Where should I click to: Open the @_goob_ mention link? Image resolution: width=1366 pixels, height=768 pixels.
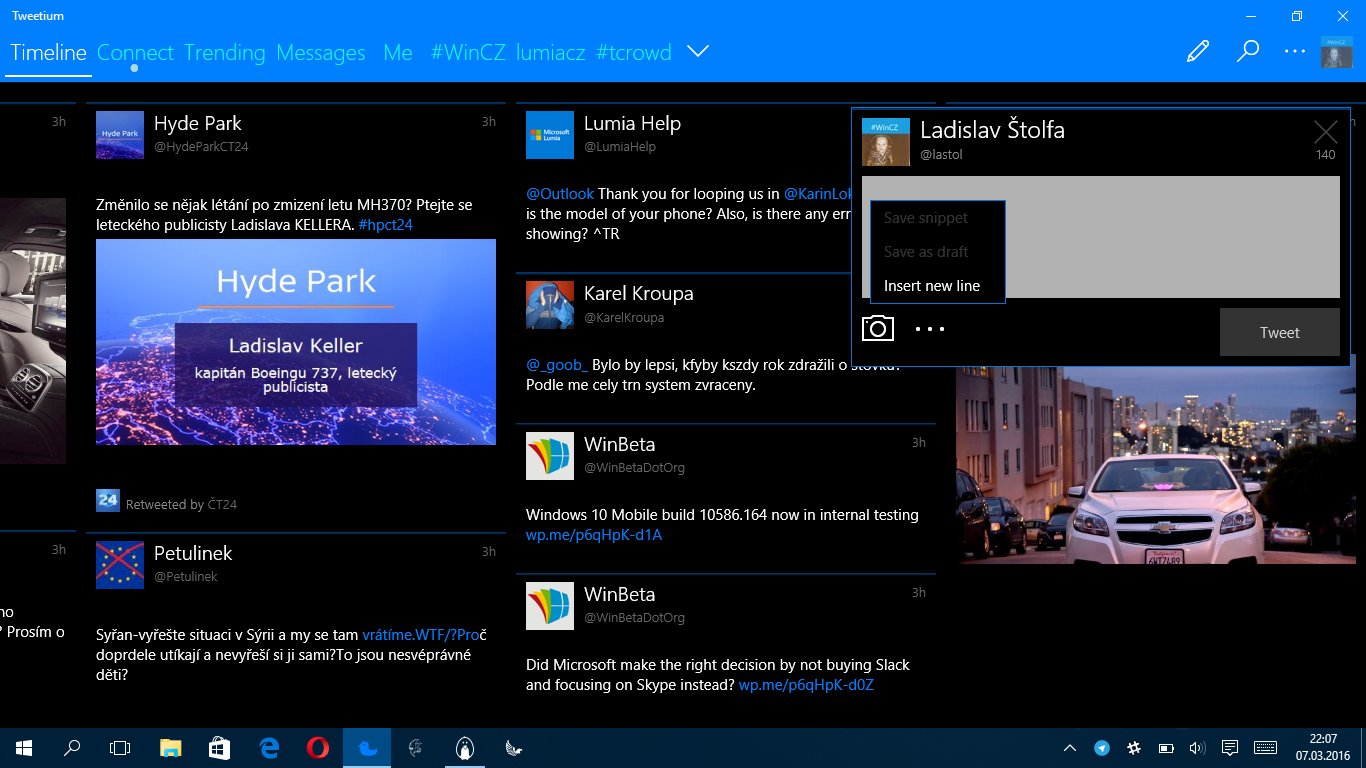click(557, 365)
